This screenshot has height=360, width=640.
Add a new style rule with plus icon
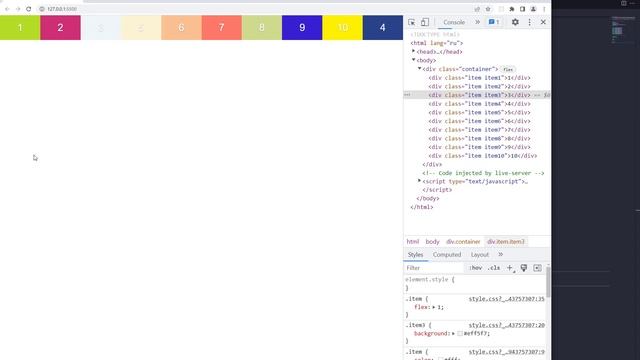coord(510,268)
